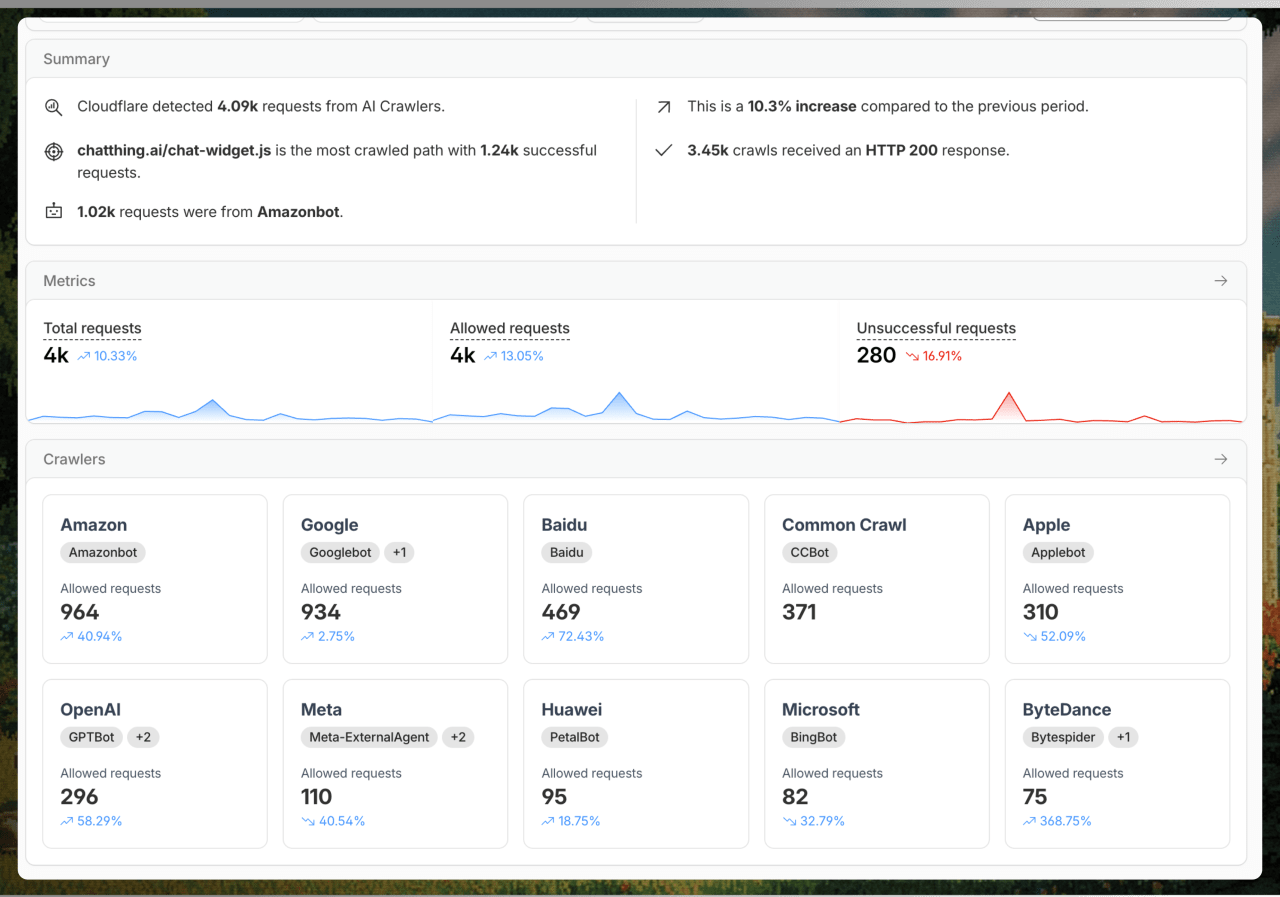Click the Bytespider tag

[1063, 737]
